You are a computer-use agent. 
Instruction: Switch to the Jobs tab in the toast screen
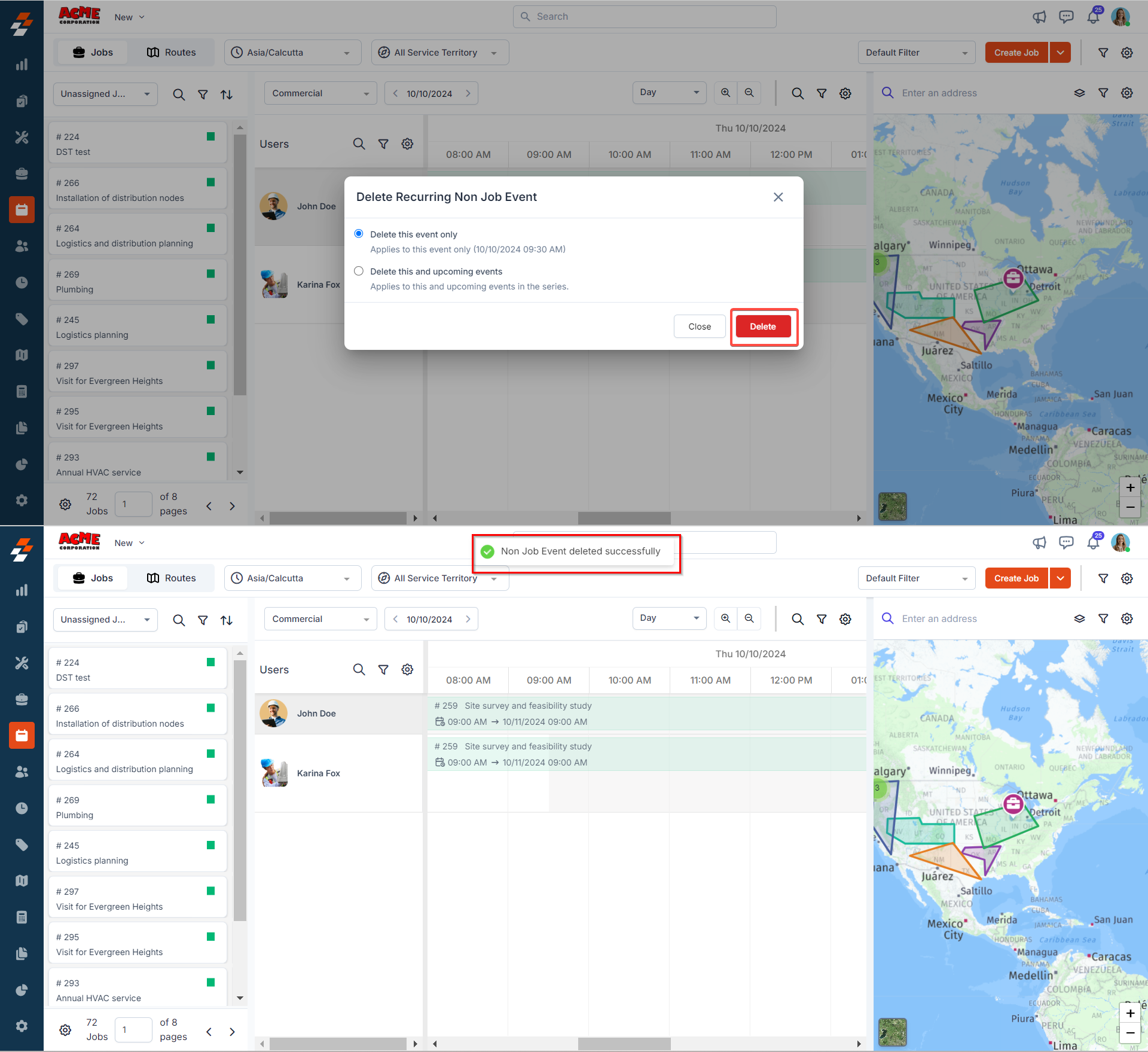93,578
